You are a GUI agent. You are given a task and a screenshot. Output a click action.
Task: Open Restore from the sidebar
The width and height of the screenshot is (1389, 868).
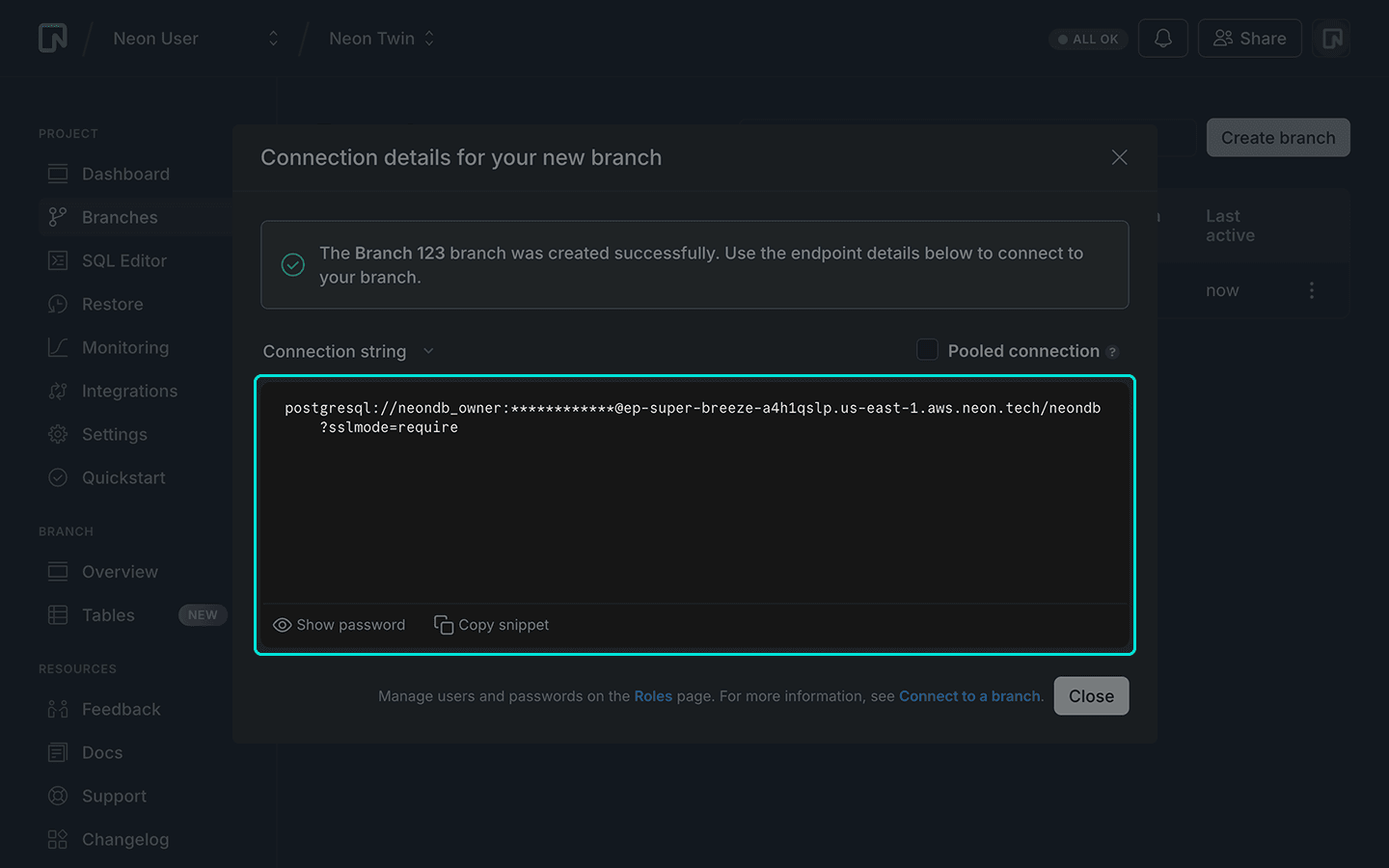click(x=113, y=304)
